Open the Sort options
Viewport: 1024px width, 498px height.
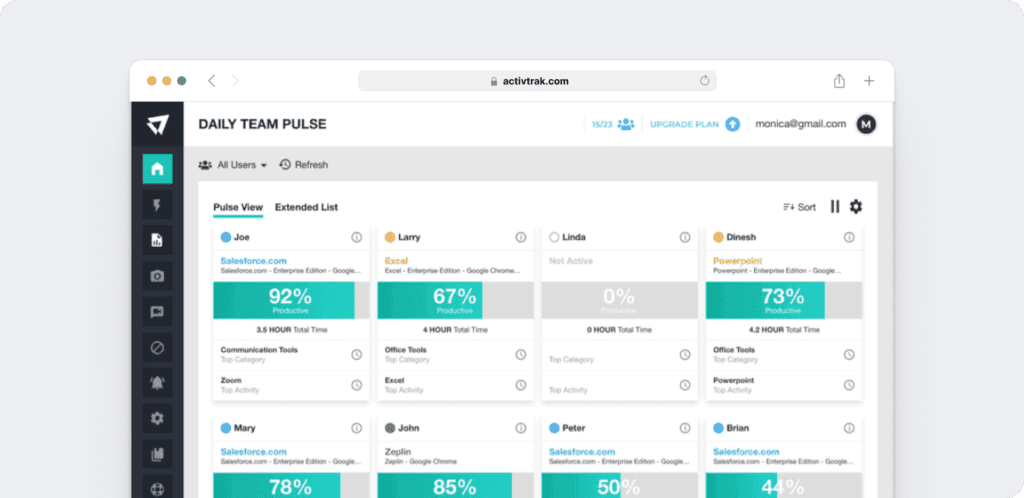pos(799,207)
